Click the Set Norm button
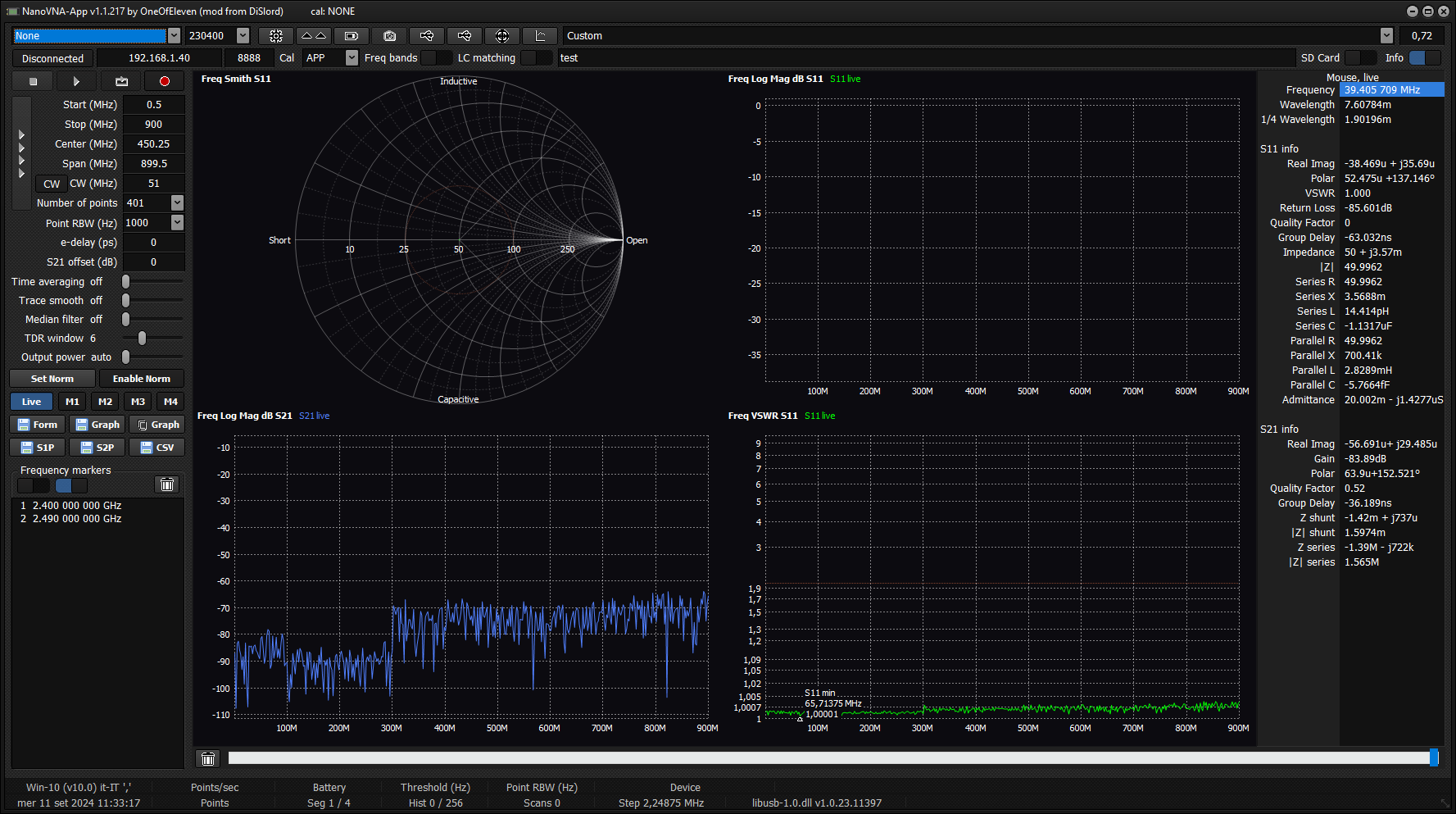This screenshot has width=1456, height=814. point(52,379)
